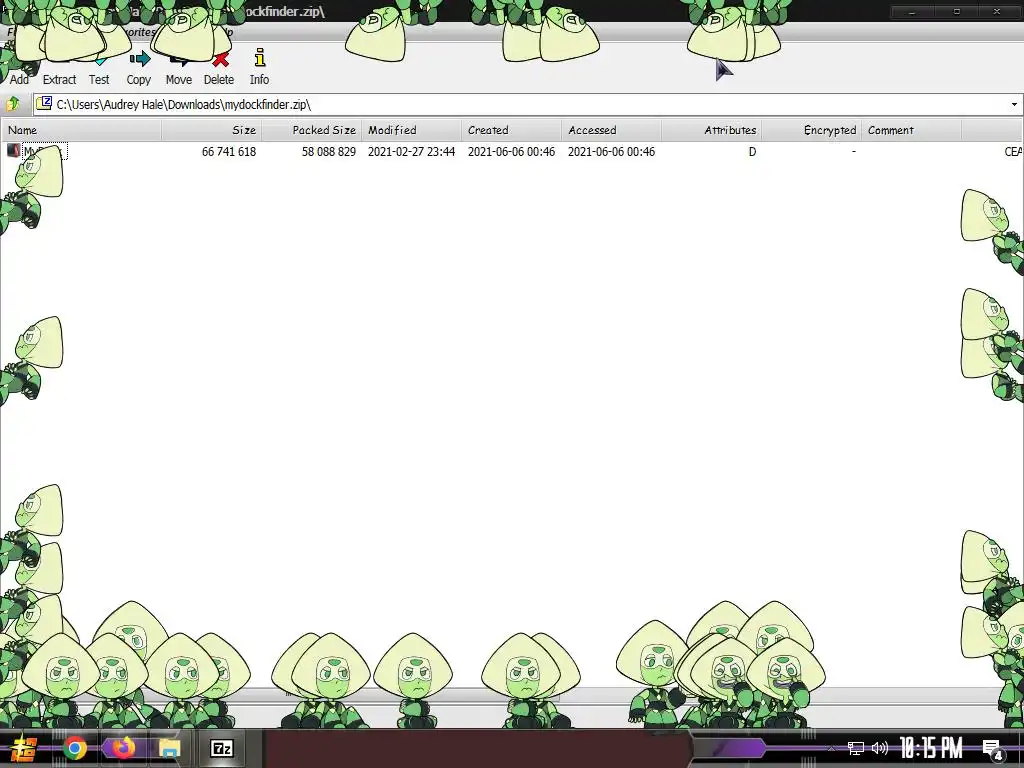Click the Encrypted column header

(811, 130)
